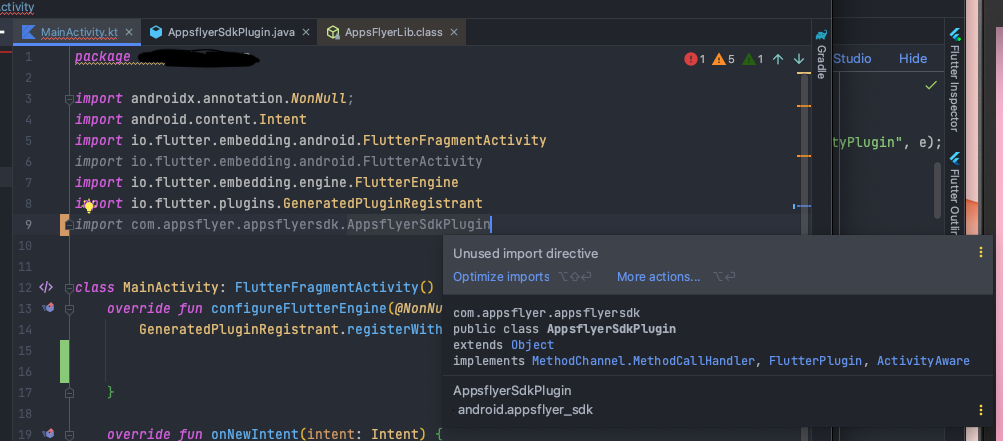This screenshot has height=441, width=1003.
Task: Click the line number 10 in gutter
Action: tap(24, 246)
